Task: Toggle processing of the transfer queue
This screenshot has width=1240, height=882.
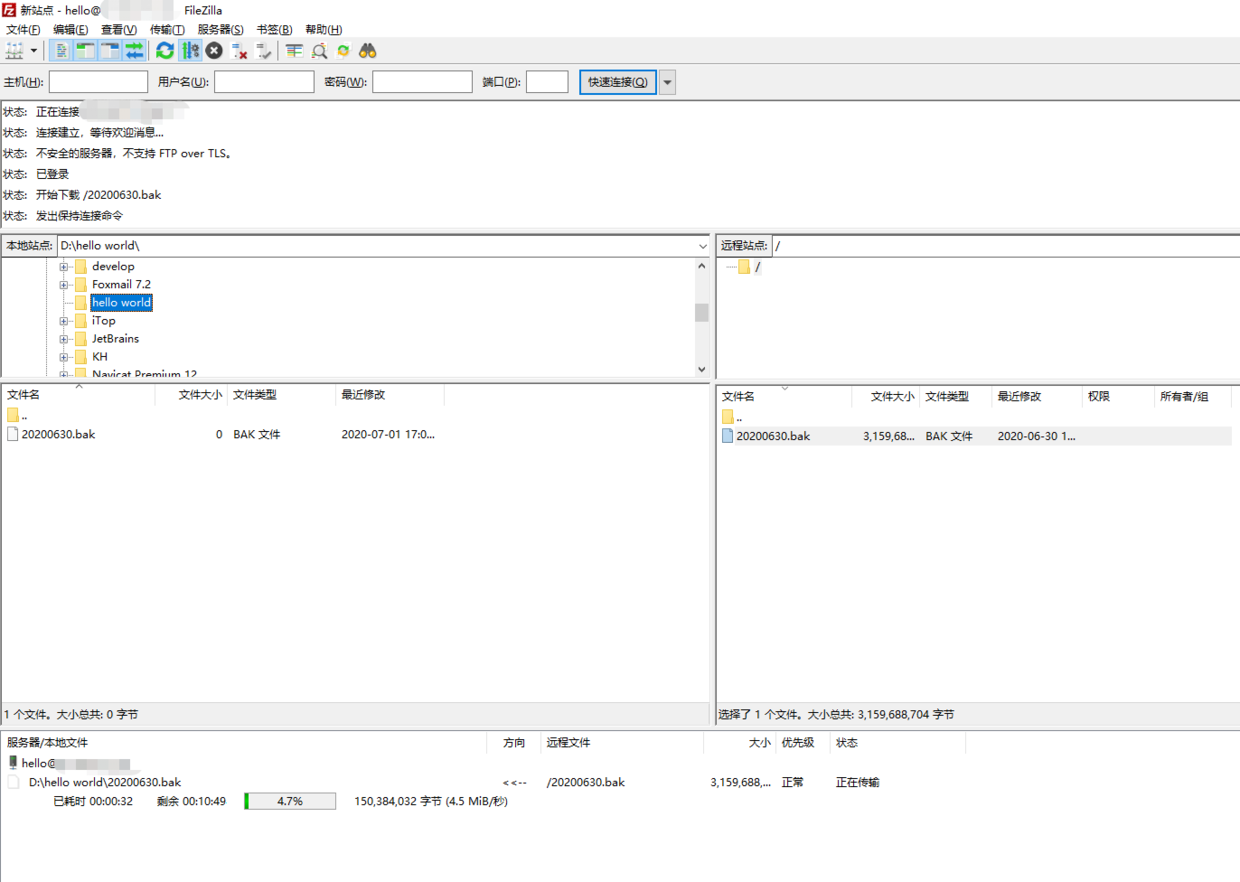Action: pos(190,51)
